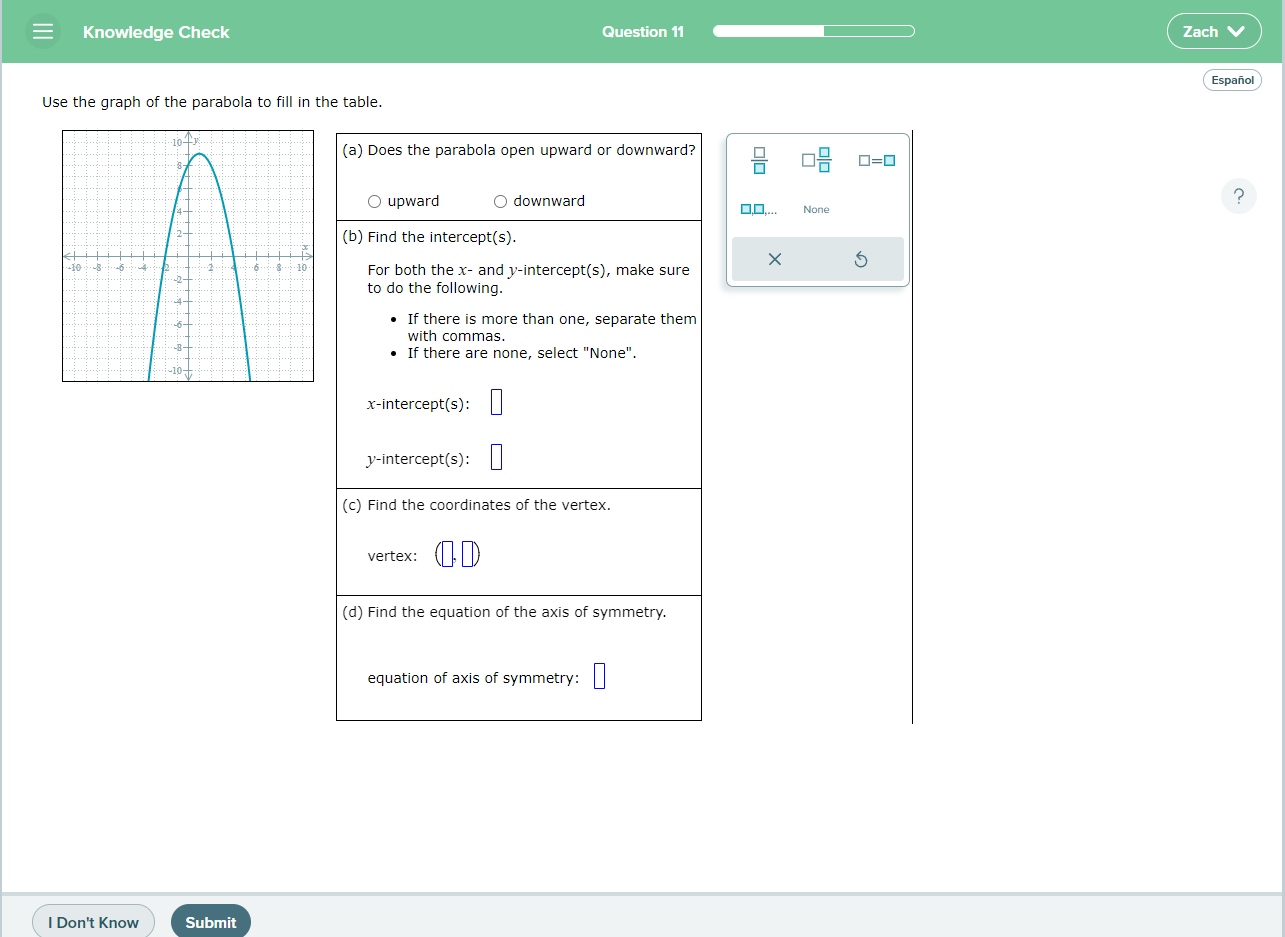Image resolution: width=1285 pixels, height=937 pixels.
Task: Clear the answer using the X icon
Action: pyautogui.click(x=774, y=259)
